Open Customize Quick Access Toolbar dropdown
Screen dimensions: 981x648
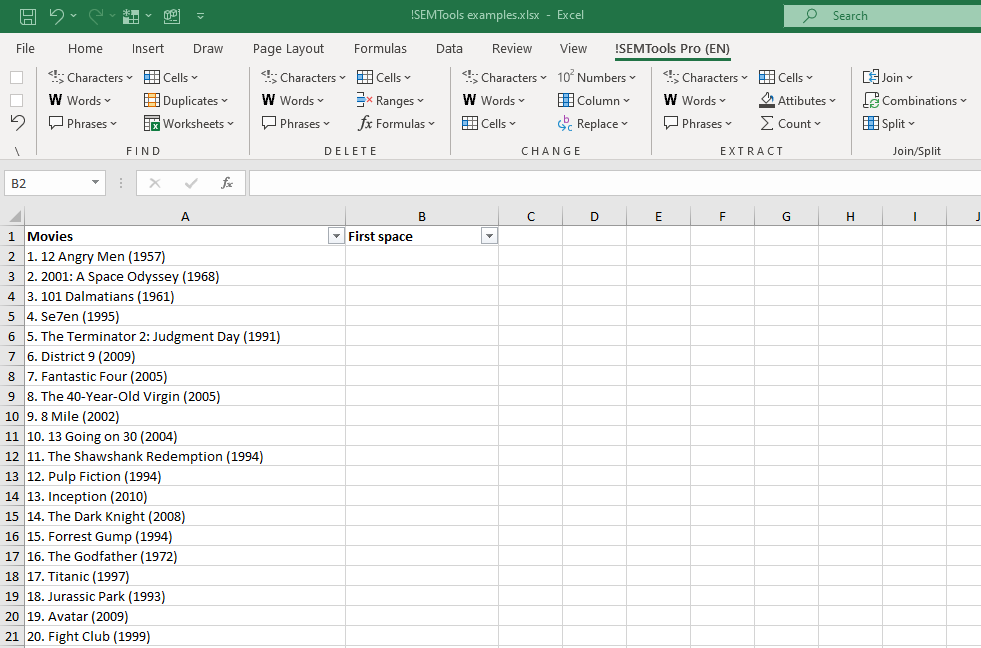click(x=200, y=16)
